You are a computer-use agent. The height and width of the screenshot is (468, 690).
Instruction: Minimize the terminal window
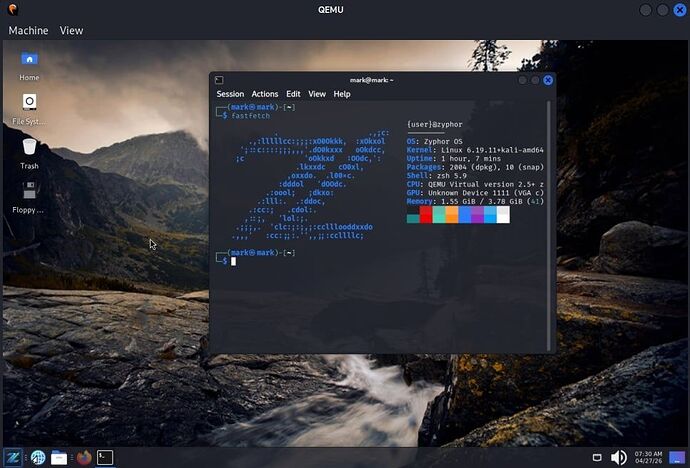click(522, 80)
